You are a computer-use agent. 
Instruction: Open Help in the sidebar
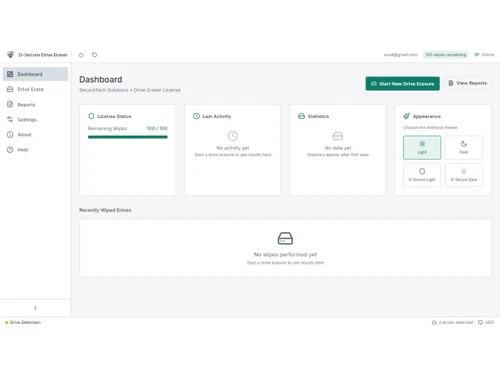35,150
